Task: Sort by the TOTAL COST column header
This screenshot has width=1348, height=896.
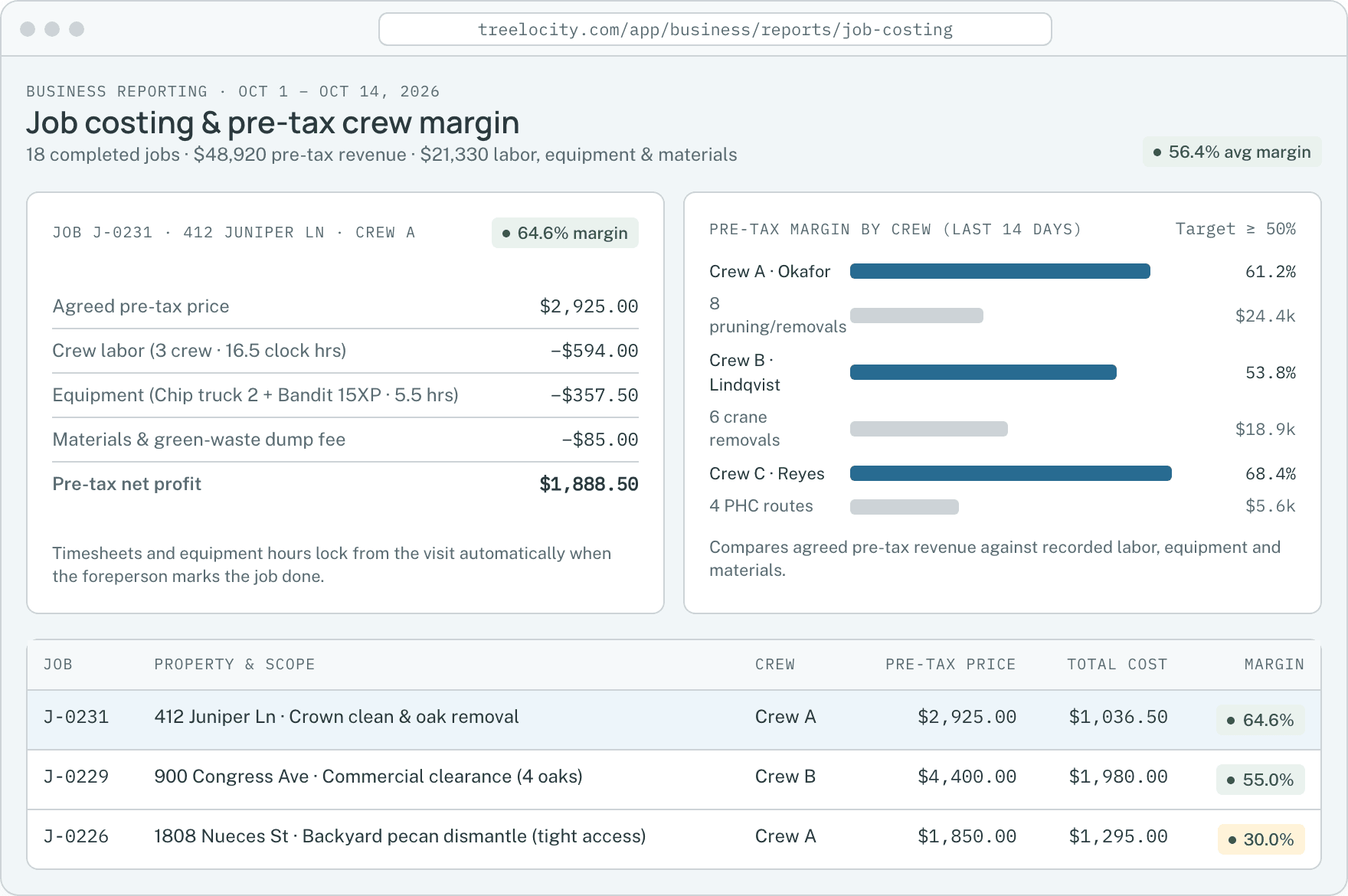Action: [x=1117, y=664]
